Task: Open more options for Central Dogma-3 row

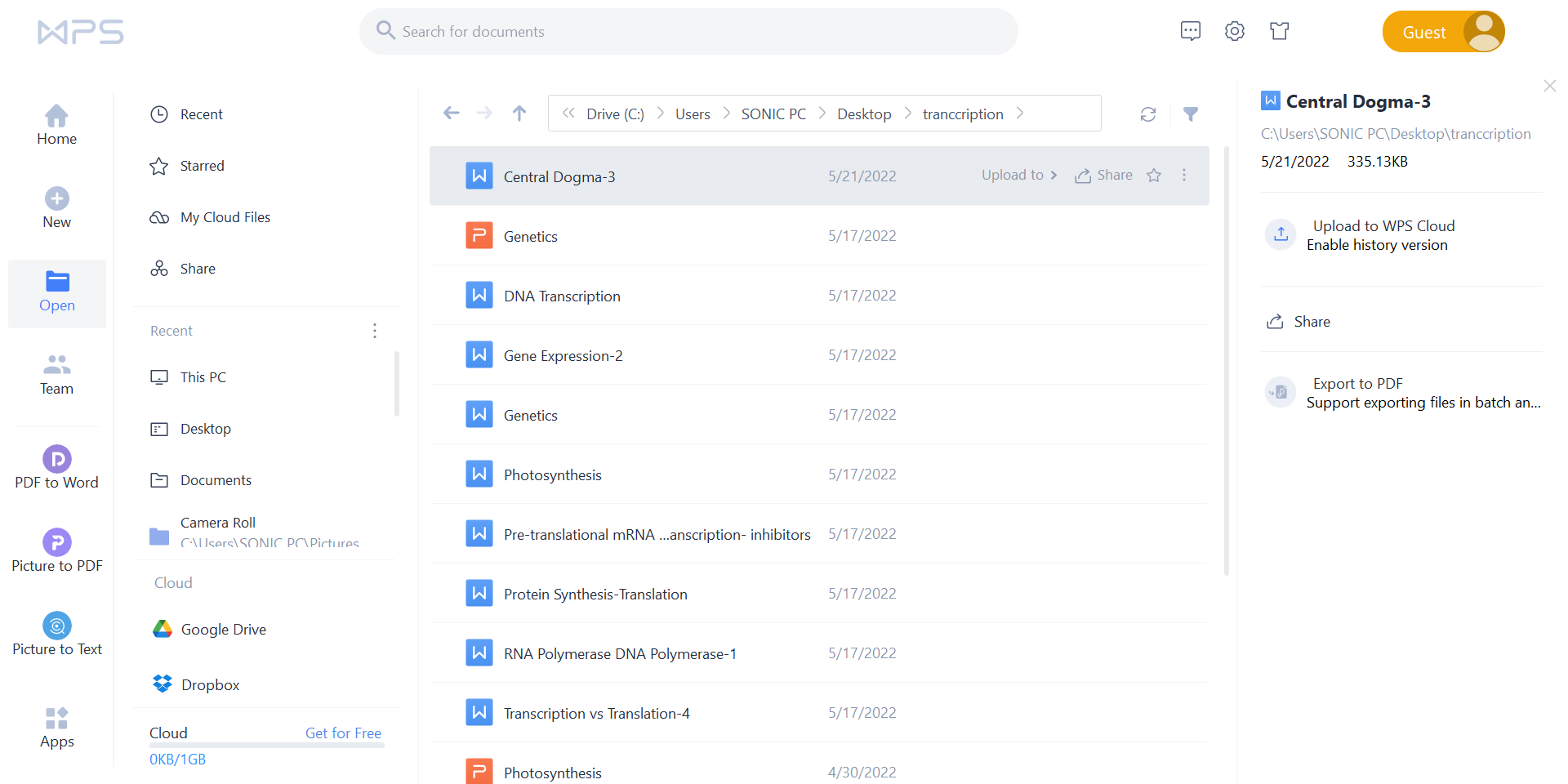Action: pos(1183,176)
